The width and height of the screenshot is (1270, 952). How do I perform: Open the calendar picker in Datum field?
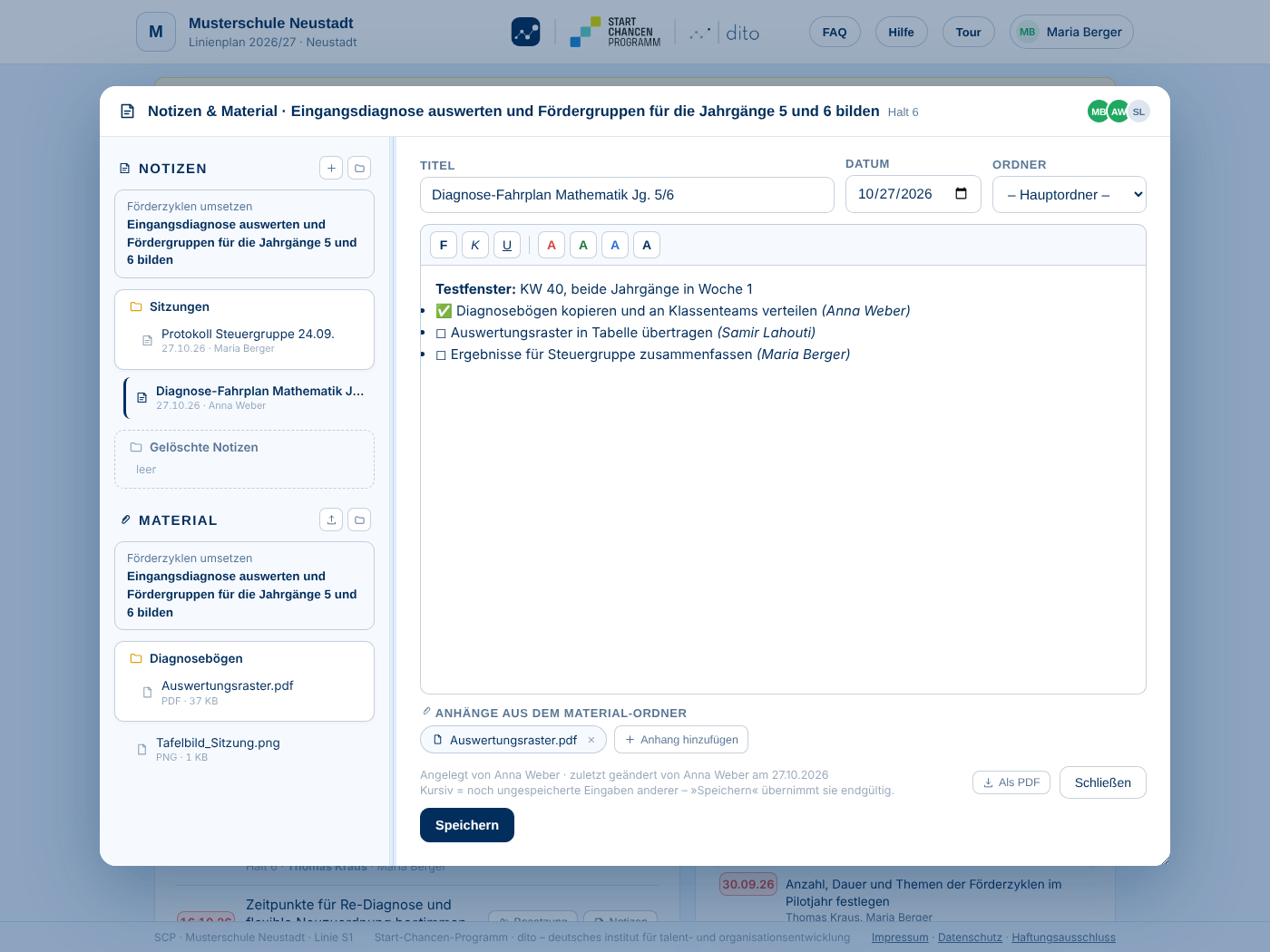962,194
